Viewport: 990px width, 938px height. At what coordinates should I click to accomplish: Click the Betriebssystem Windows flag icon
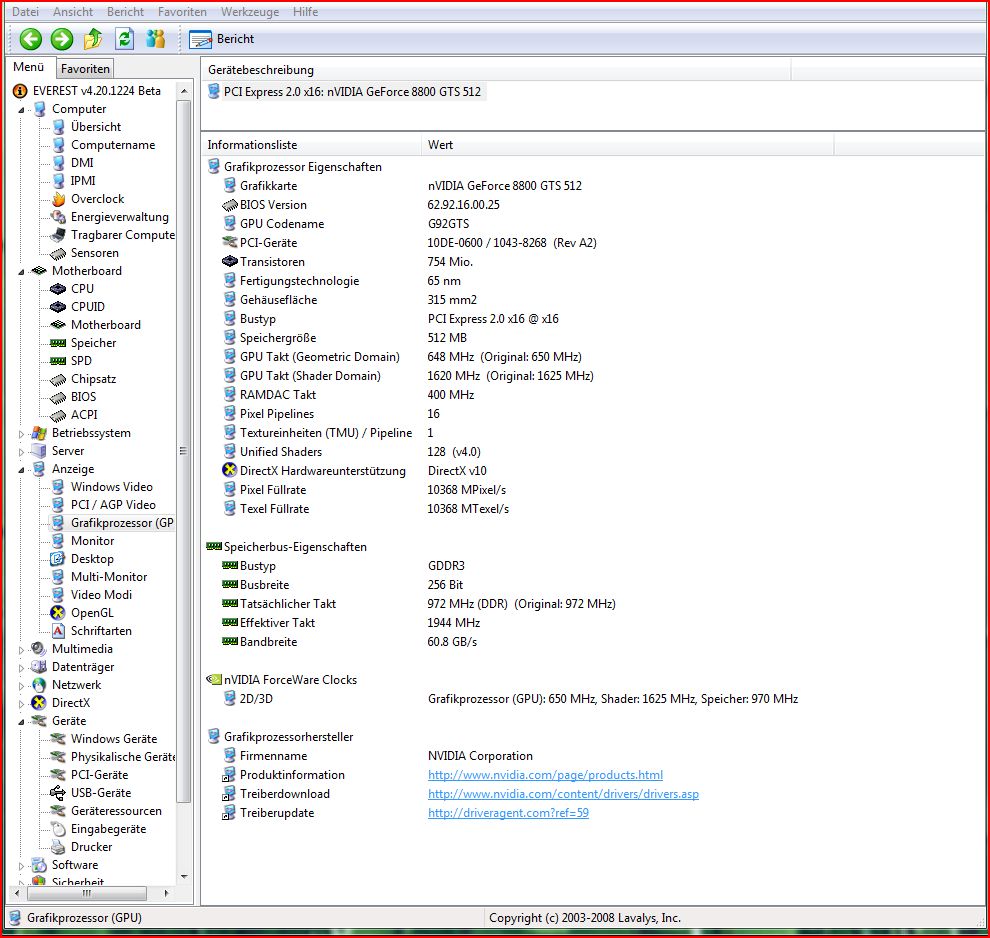tap(39, 433)
